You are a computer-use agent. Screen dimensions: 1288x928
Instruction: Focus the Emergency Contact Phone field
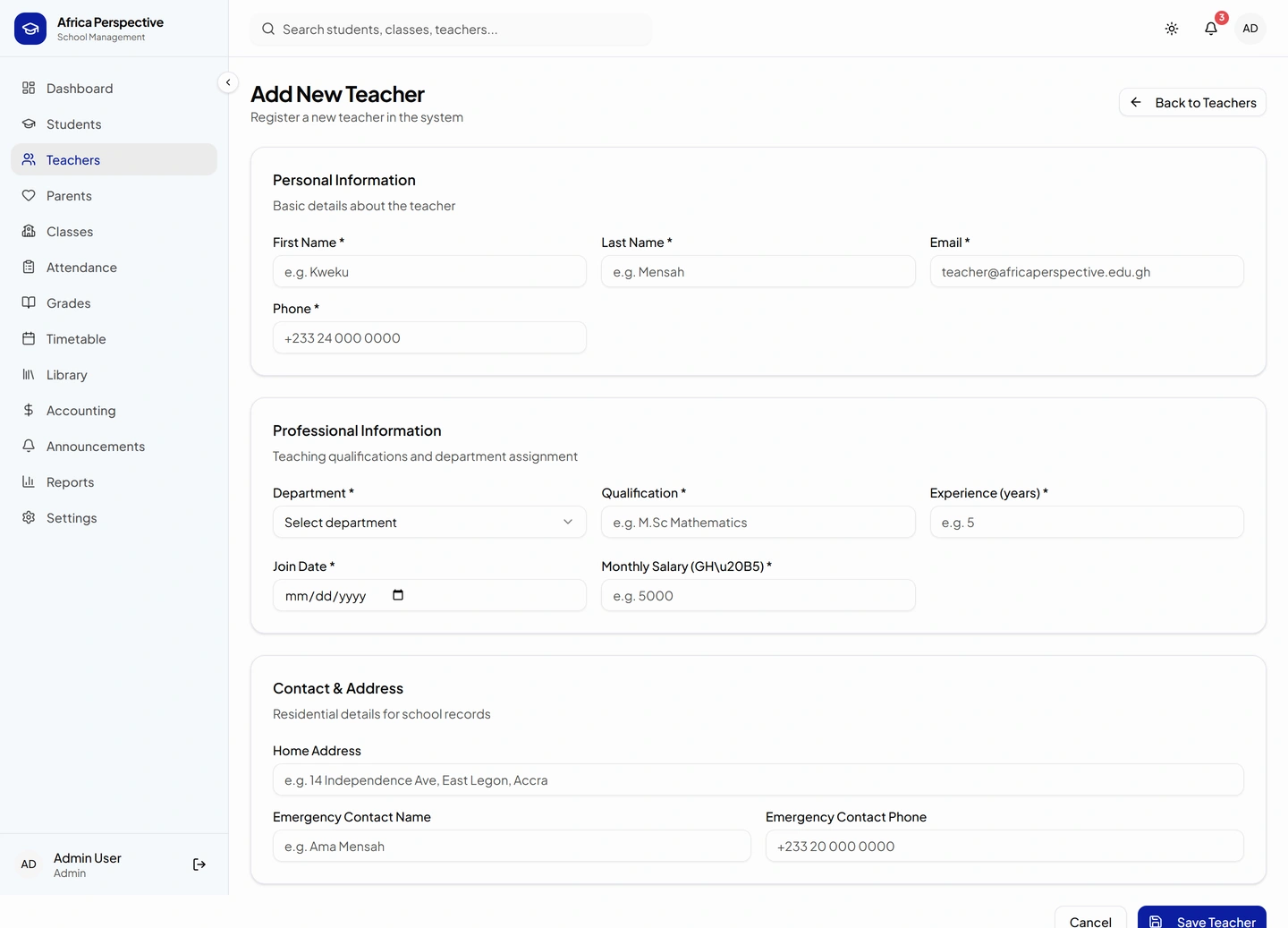pos(1004,846)
